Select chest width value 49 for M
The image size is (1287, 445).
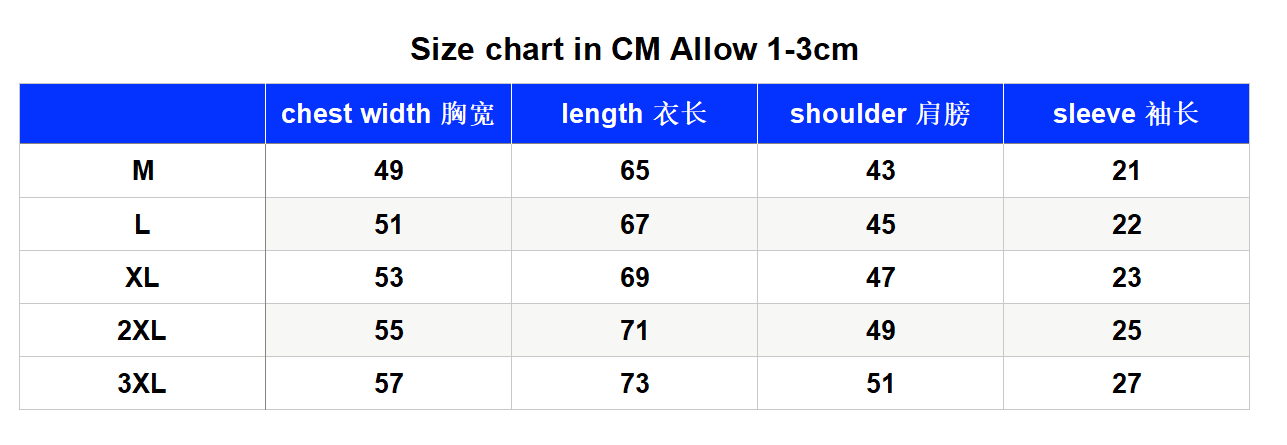click(x=388, y=171)
